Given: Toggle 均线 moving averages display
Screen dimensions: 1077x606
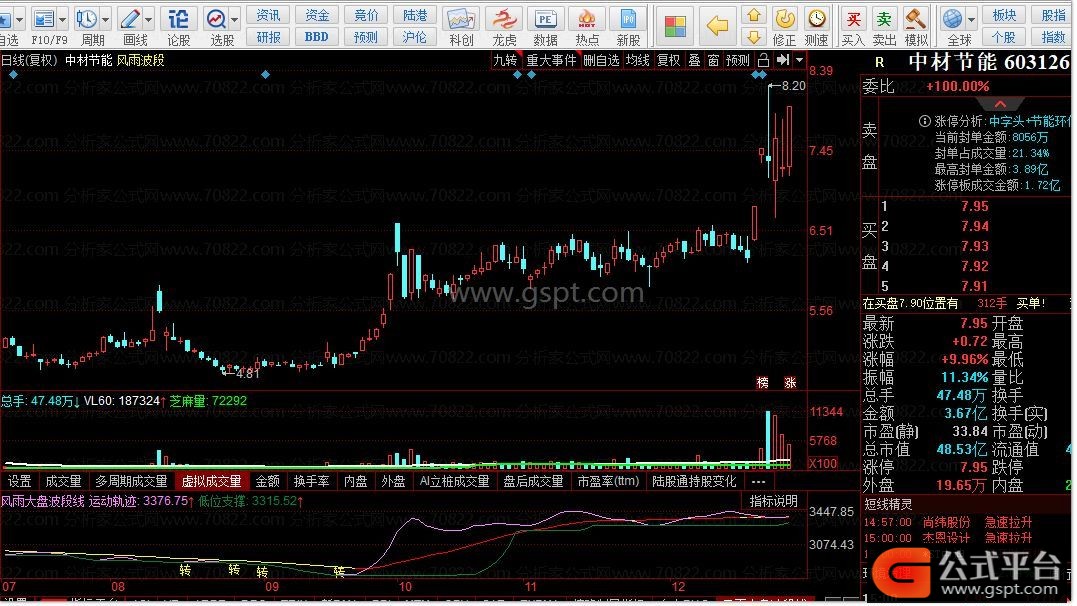Looking at the screenshot, I should click(637, 60).
